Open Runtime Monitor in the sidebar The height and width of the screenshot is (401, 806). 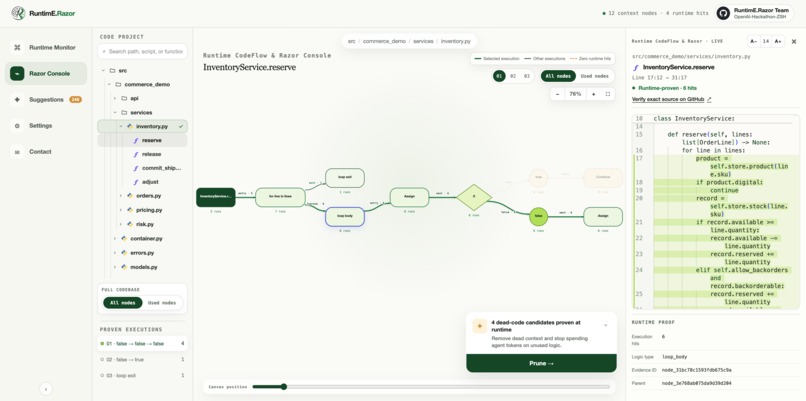pos(46,47)
